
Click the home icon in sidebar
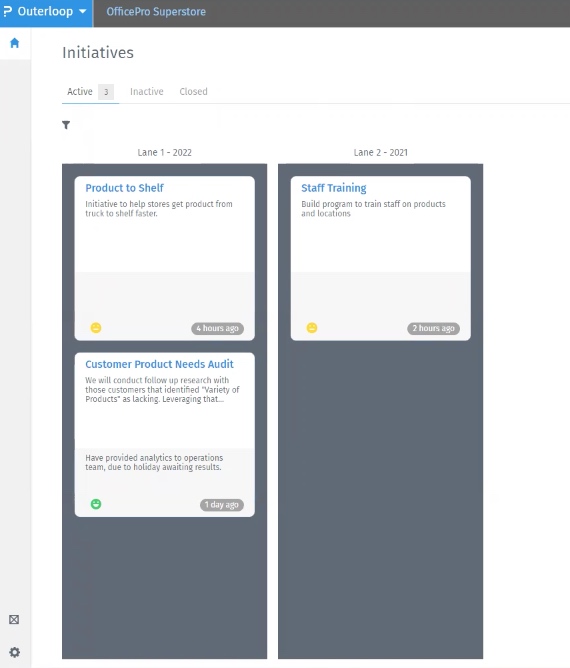coord(14,43)
